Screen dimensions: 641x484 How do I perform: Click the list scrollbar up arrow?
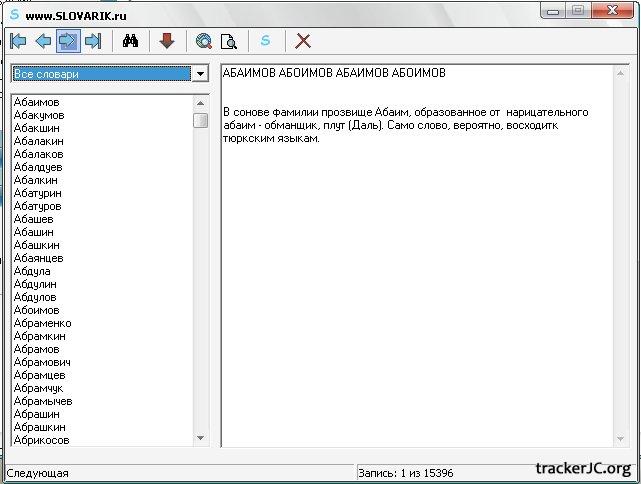200,103
